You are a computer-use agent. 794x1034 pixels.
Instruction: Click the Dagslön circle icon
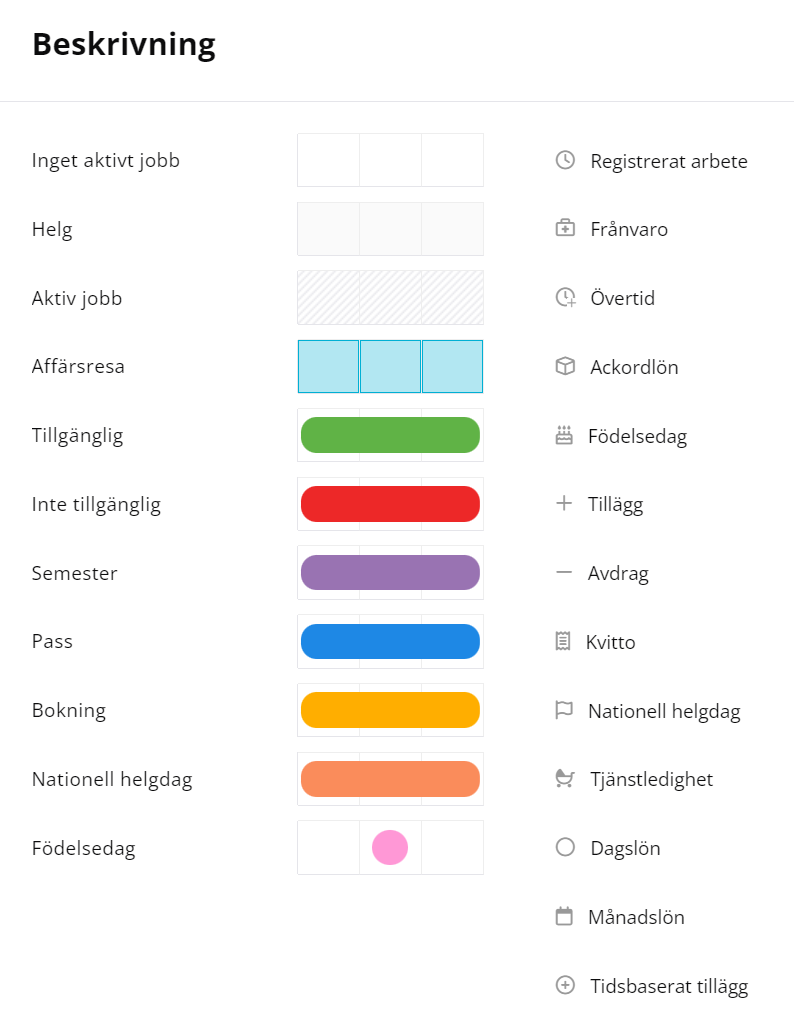coord(565,848)
